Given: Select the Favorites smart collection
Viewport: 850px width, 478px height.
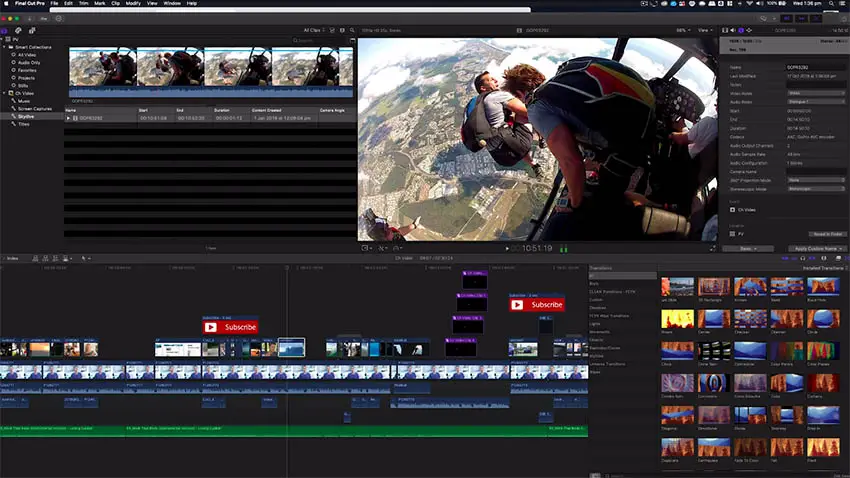Looking at the screenshot, I should click(x=27, y=70).
